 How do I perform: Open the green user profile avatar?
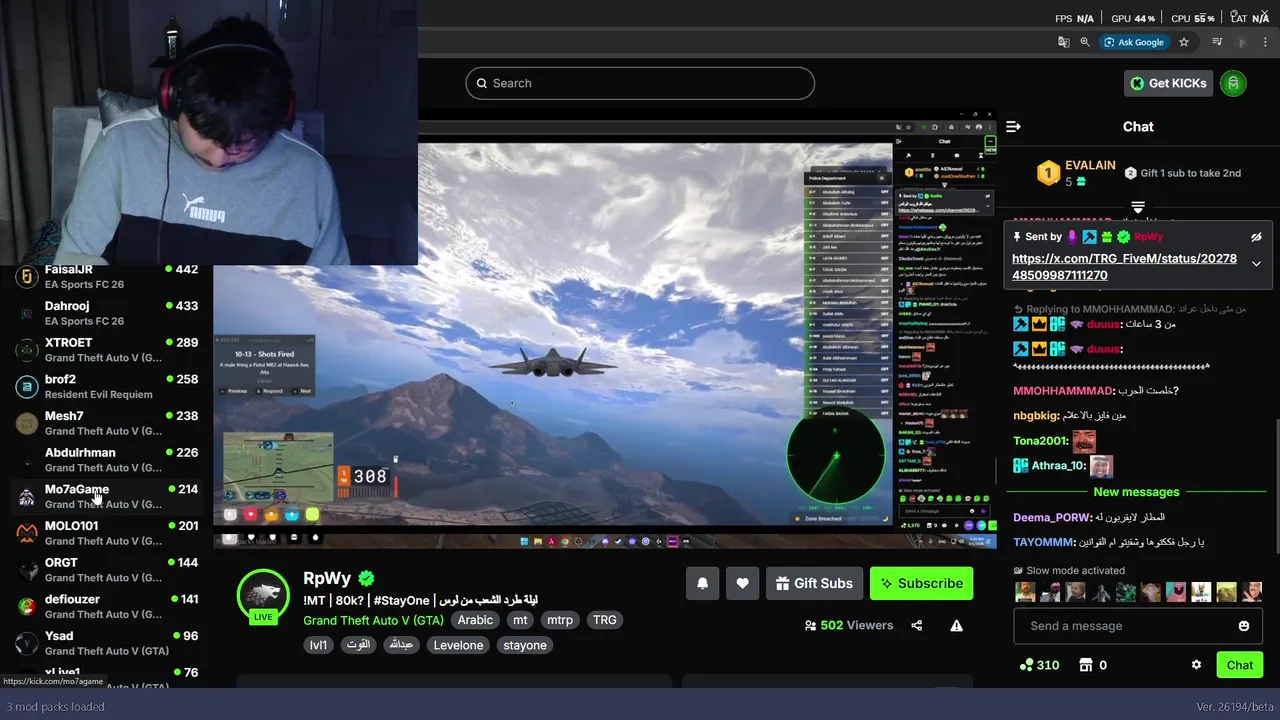[1233, 83]
